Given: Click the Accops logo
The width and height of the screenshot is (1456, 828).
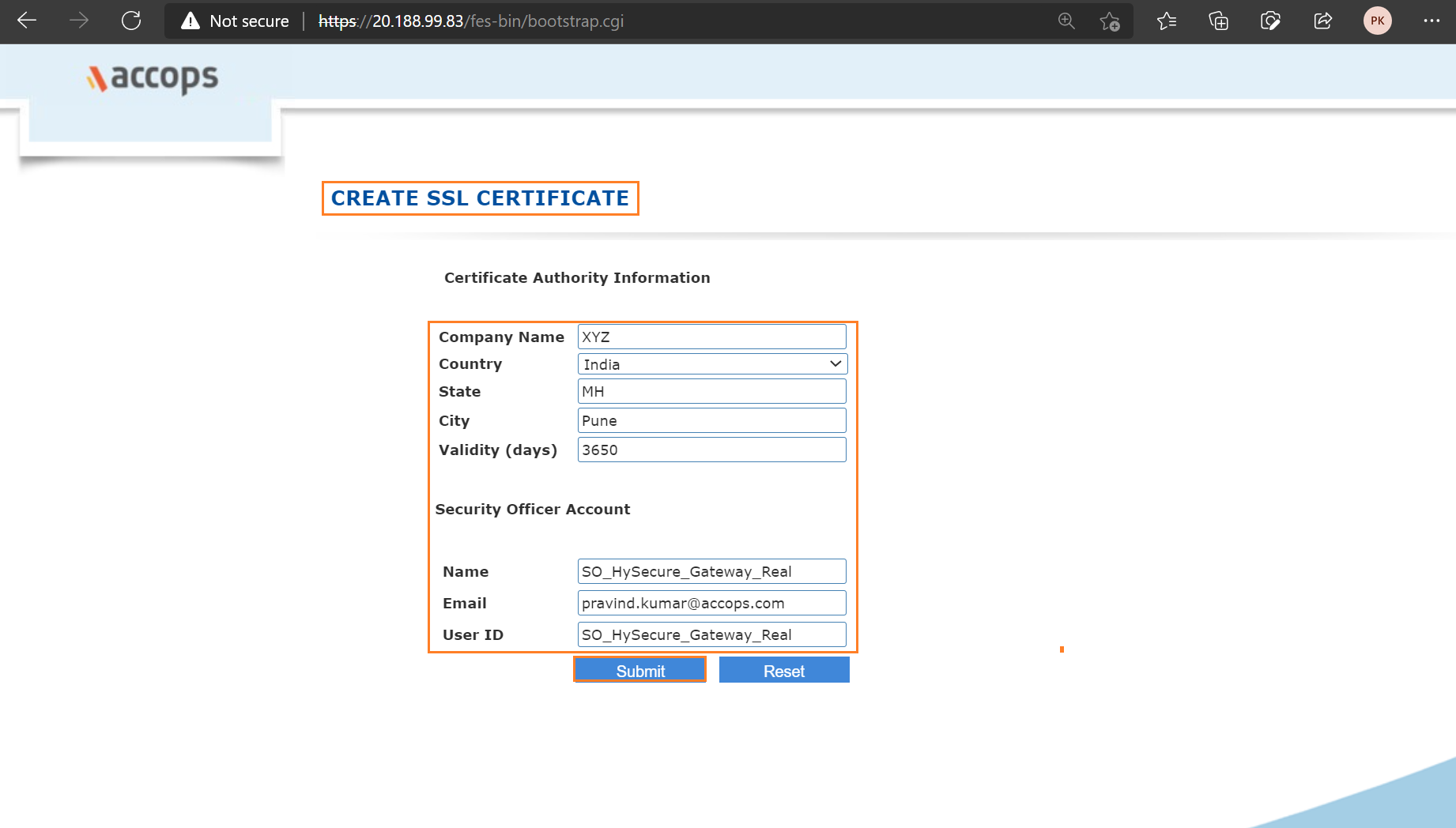Looking at the screenshot, I should (153, 78).
